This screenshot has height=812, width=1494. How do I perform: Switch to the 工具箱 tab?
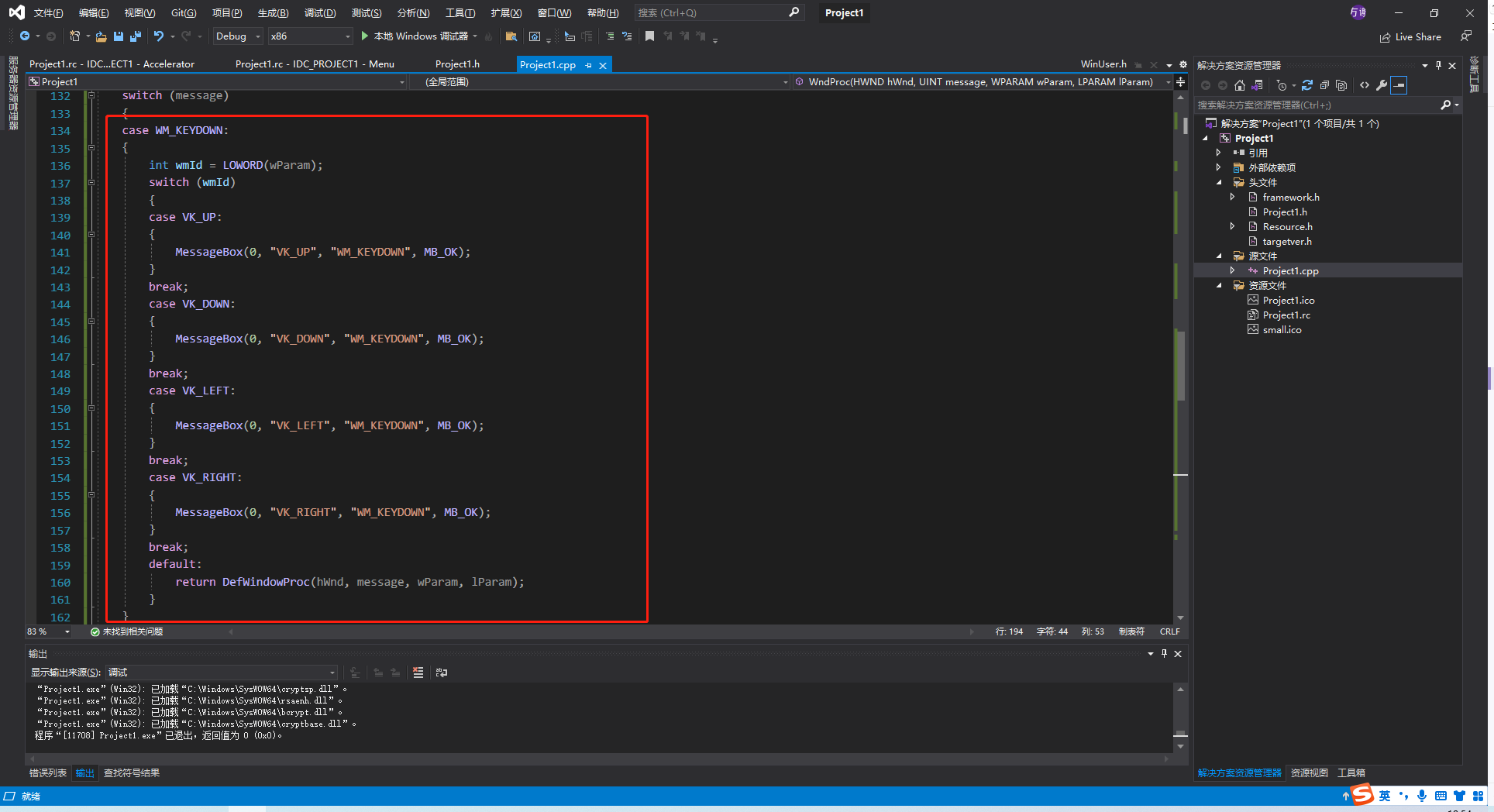click(x=1351, y=773)
